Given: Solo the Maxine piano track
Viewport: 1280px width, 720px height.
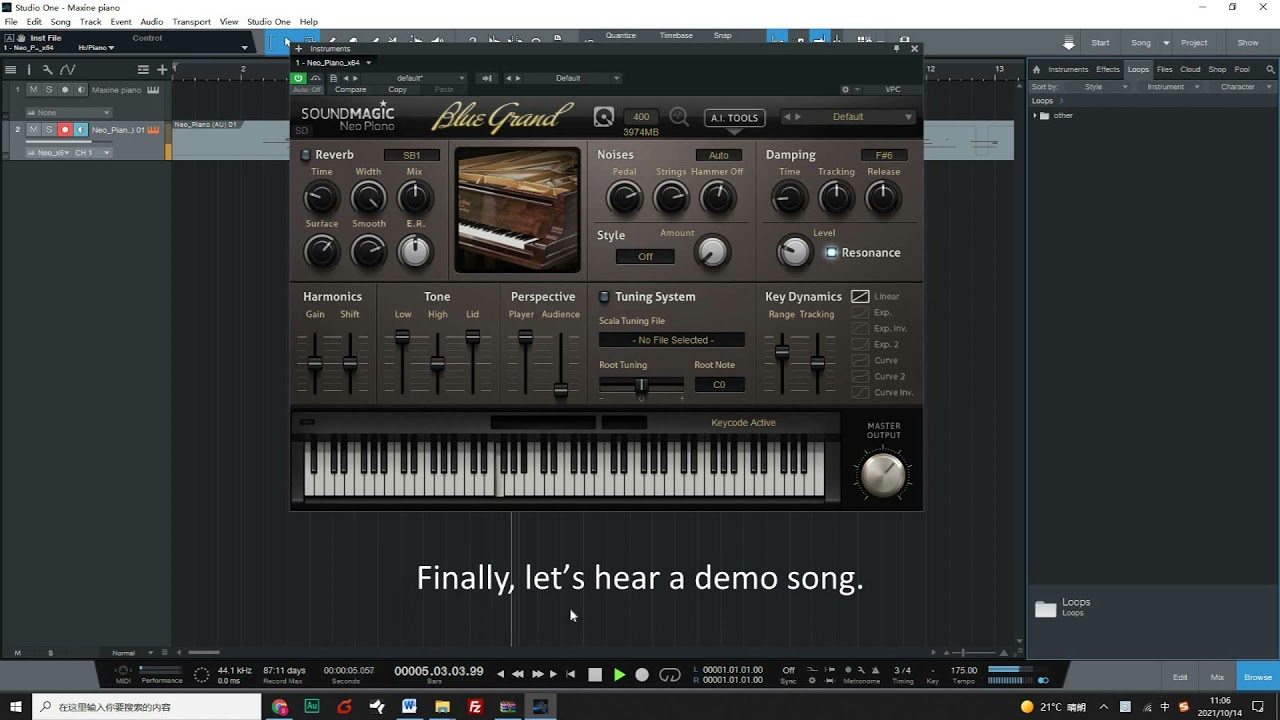Looking at the screenshot, I should point(49,90).
